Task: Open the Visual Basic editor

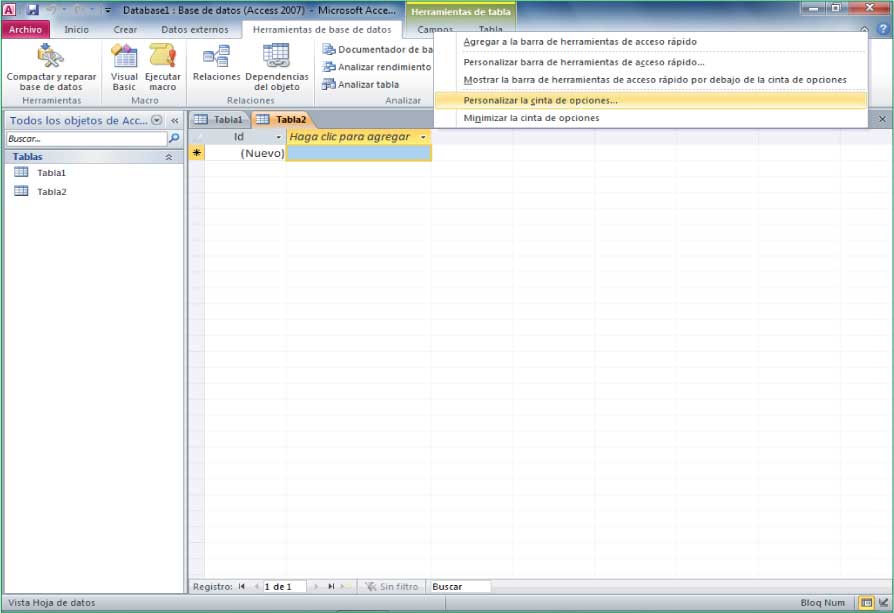Action: (124, 67)
